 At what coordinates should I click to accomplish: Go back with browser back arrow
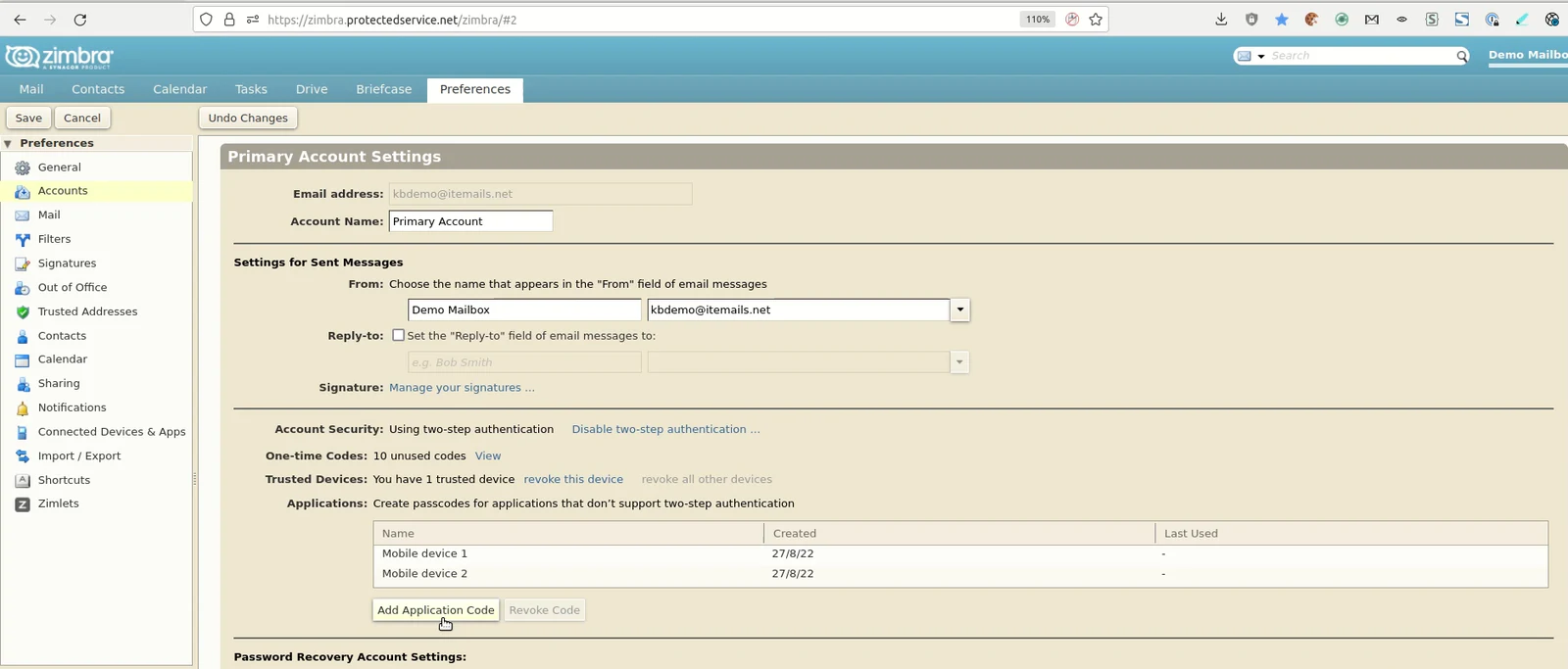[x=20, y=20]
